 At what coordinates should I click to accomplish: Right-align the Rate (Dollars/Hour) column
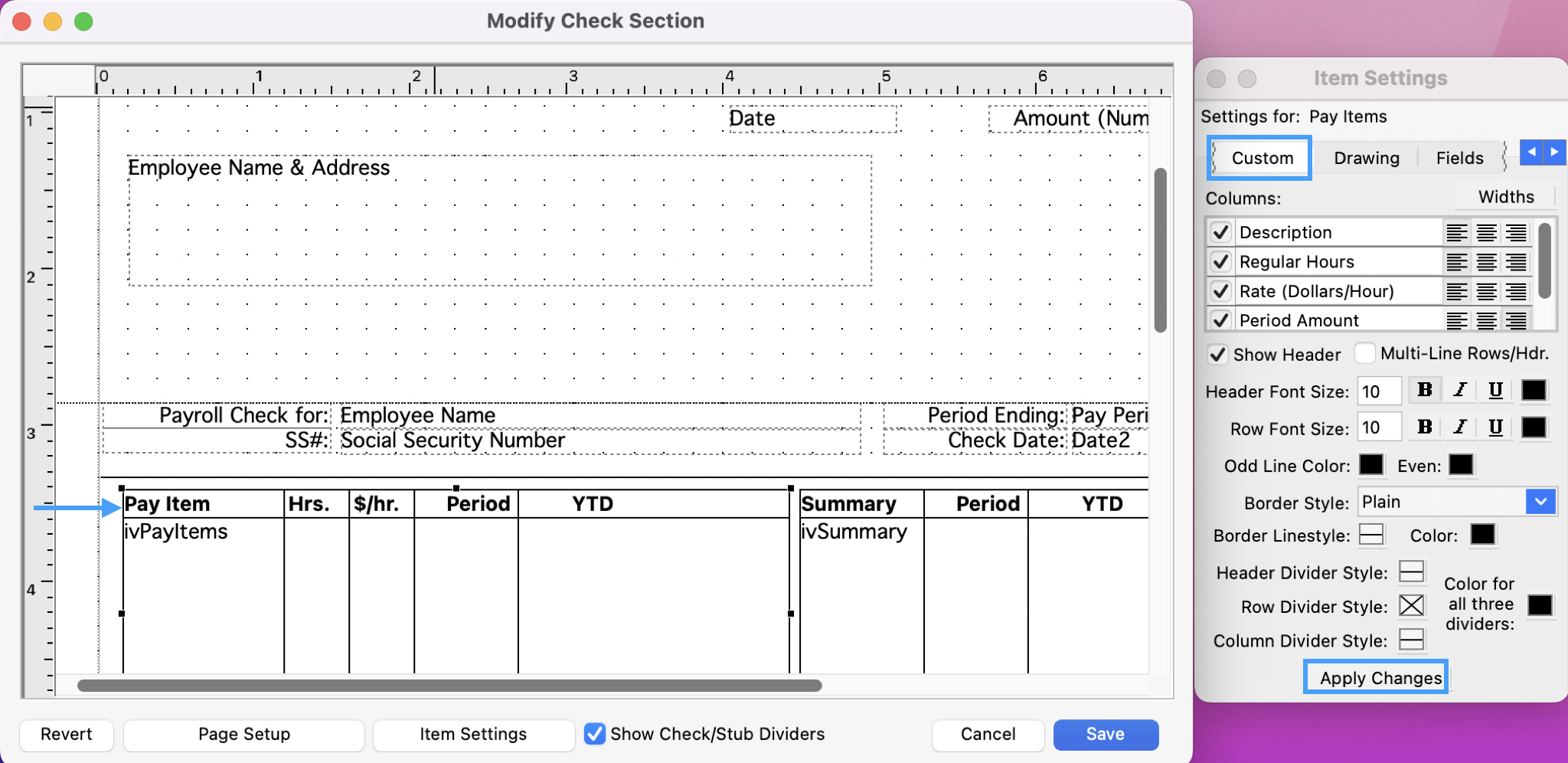tap(1516, 292)
